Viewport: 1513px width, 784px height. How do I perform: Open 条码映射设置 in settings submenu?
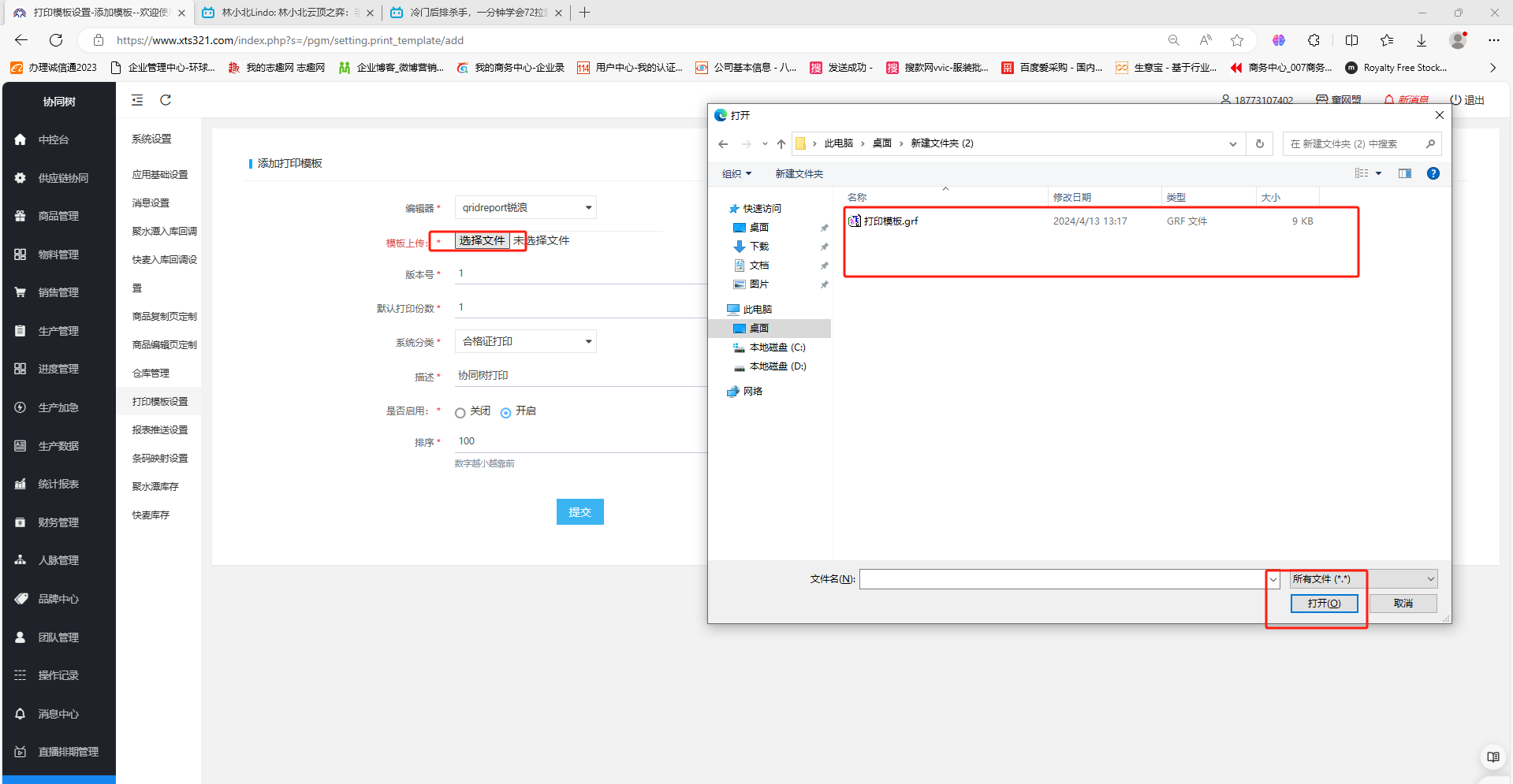click(x=160, y=459)
